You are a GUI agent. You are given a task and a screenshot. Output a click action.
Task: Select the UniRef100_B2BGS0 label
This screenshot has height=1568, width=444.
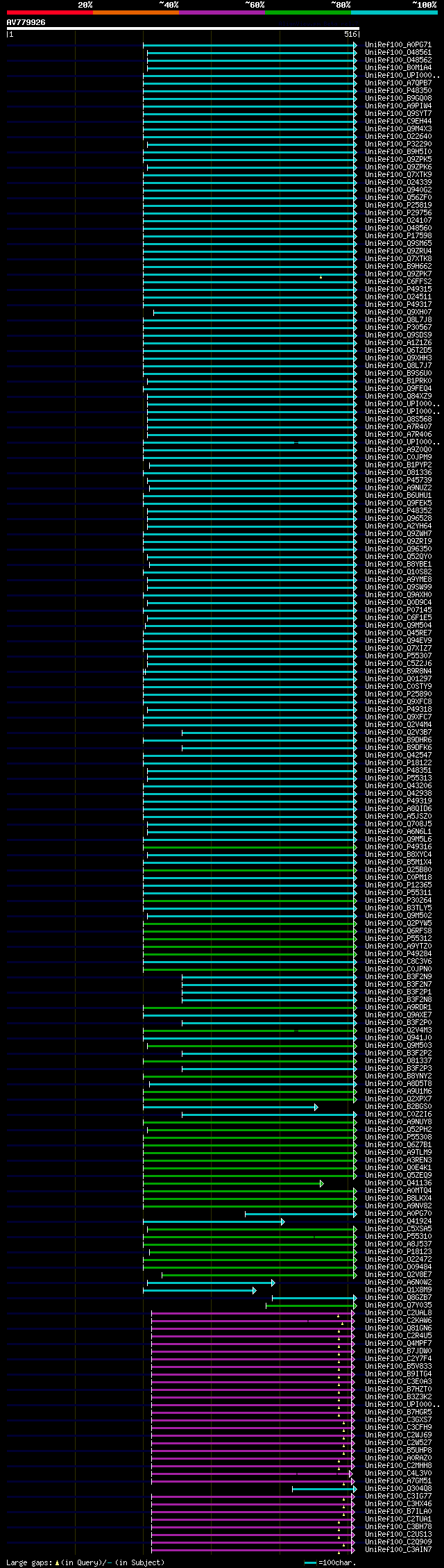pyautogui.click(x=398, y=1107)
